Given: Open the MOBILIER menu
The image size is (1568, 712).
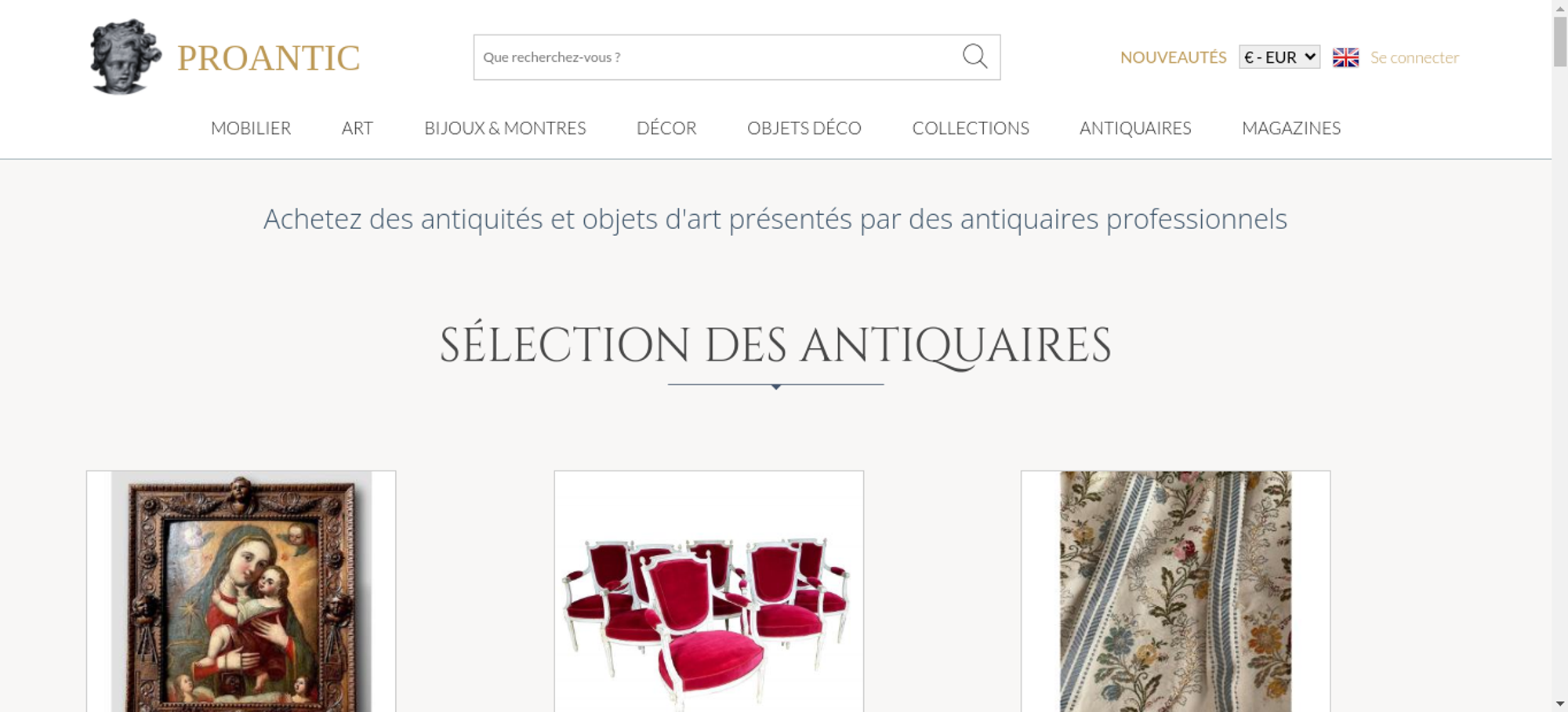Looking at the screenshot, I should pos(251,128).
